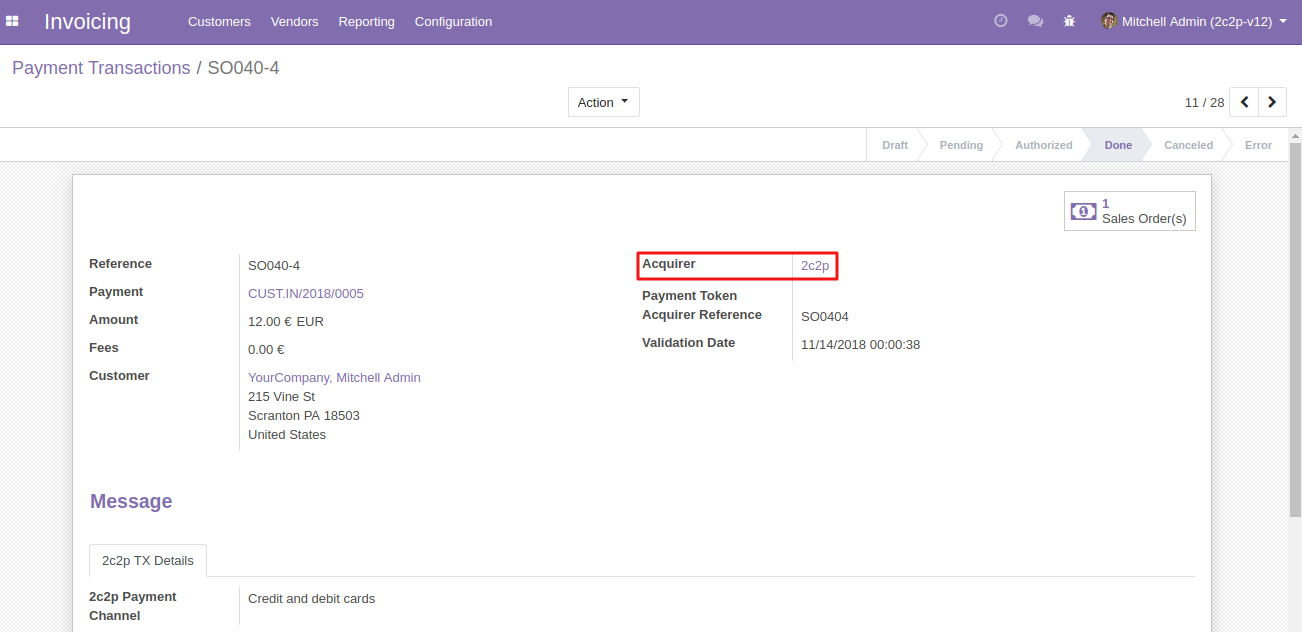The width and height of the screenshot is (1302, 632).
Task: Click address line 215 Vine St
Action: (281, 396)
